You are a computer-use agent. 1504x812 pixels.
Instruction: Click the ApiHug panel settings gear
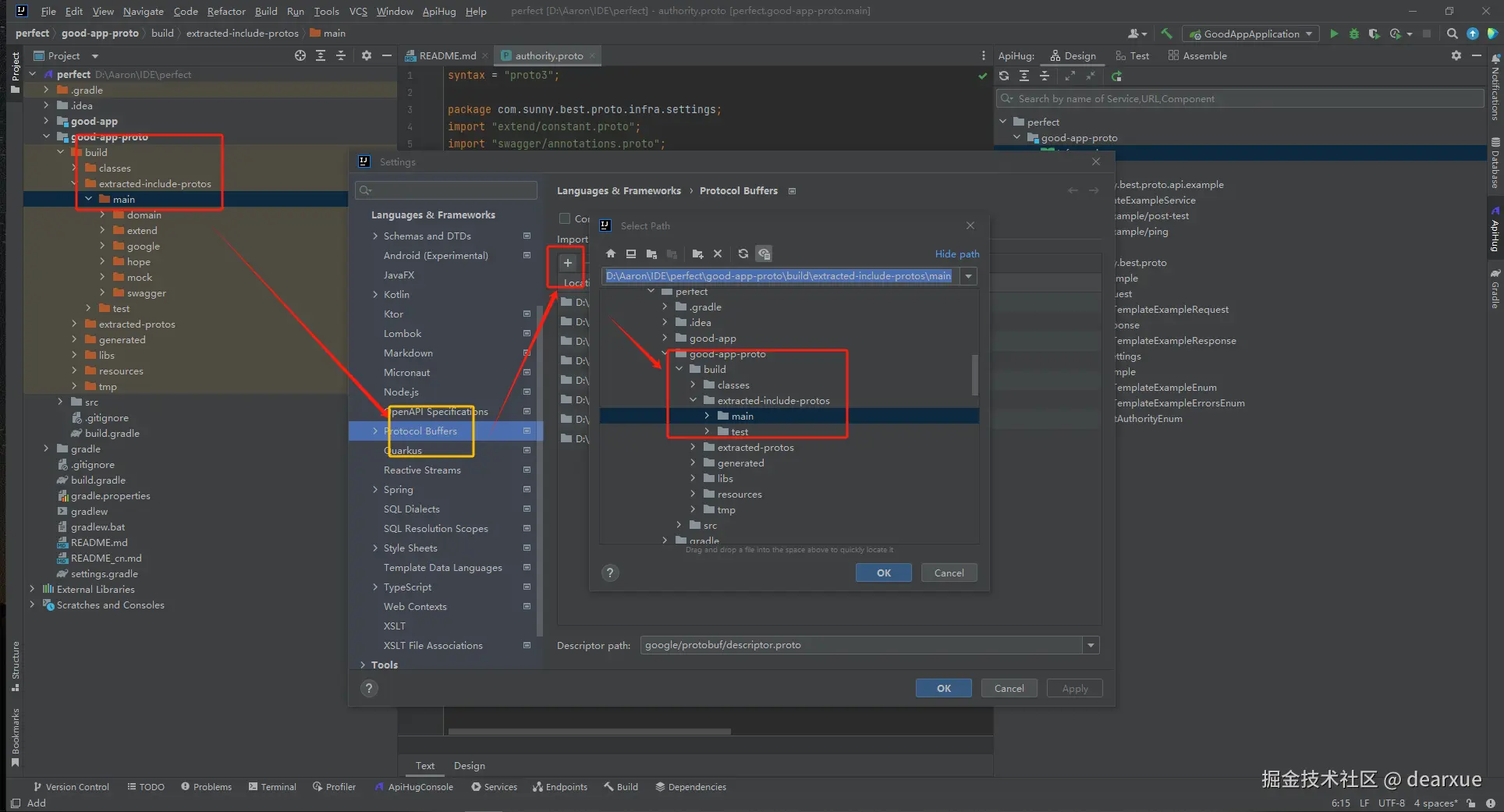[x=1456, y=55]
